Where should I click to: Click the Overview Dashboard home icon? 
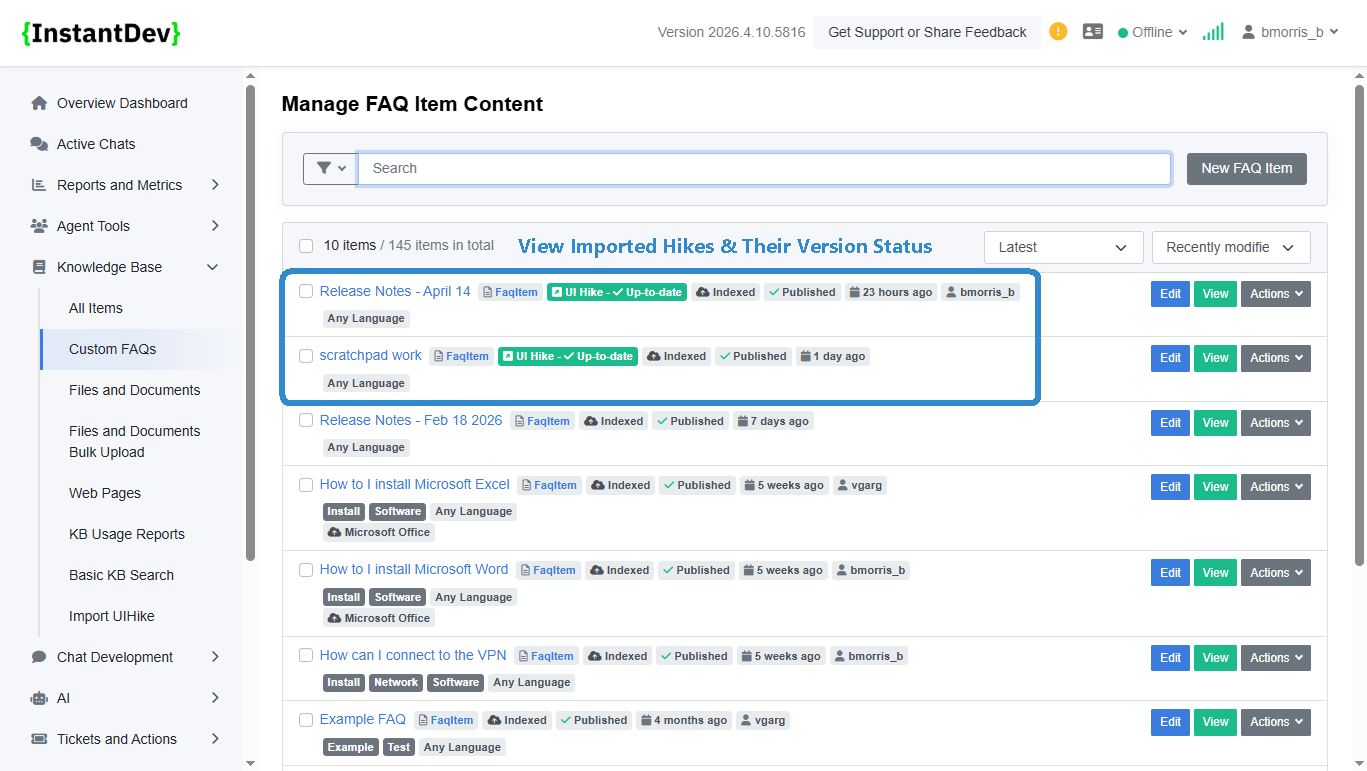[x=39, y=103]
